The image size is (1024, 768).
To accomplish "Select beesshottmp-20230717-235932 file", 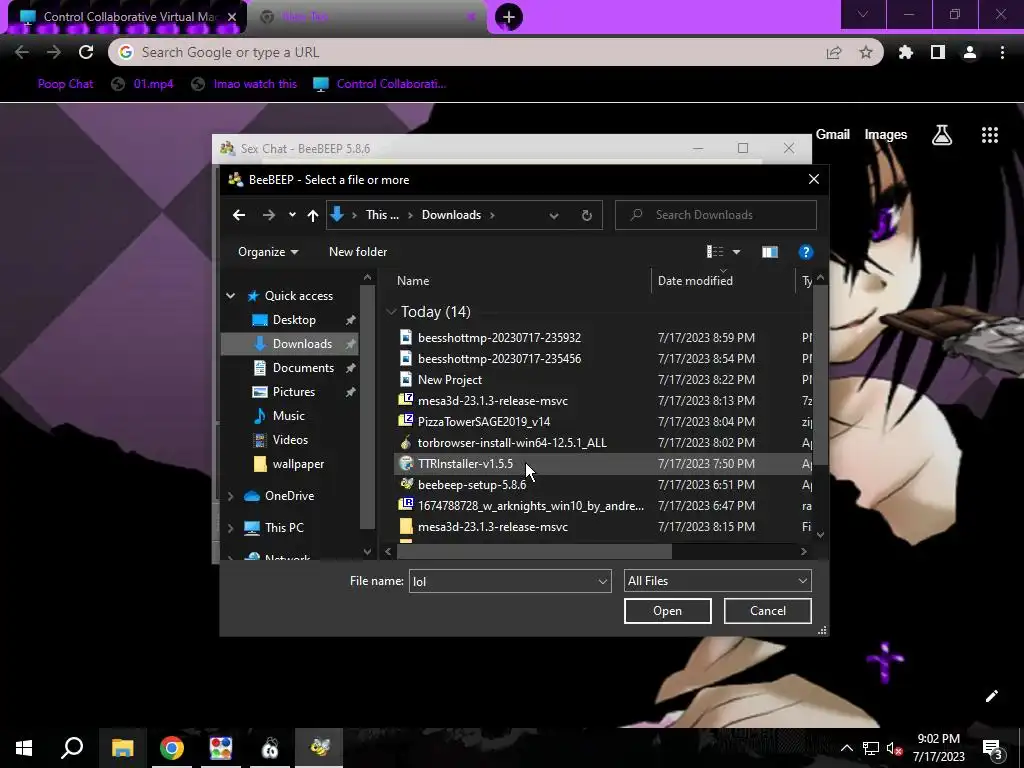I will tap(499, 338).
